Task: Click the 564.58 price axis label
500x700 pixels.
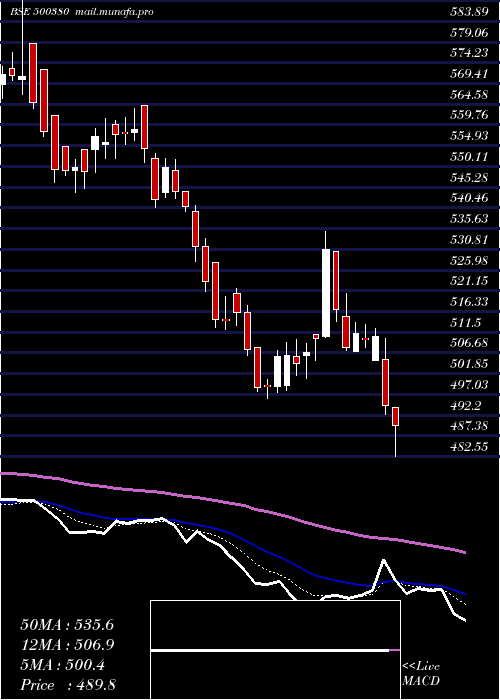Action: (468, 95)
